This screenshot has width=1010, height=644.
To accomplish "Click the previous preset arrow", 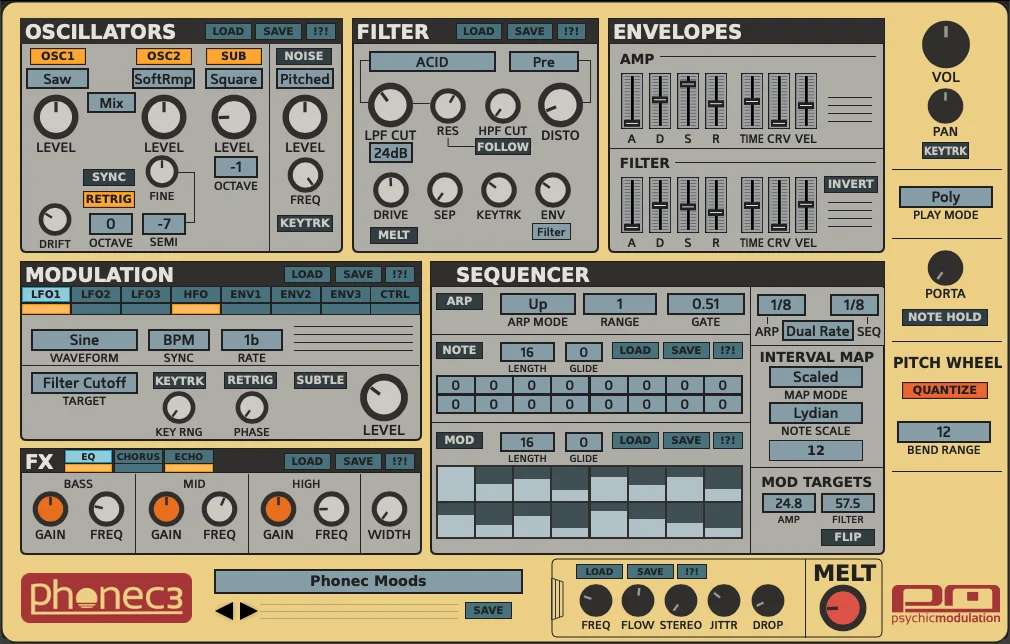I will click(224, 611).
